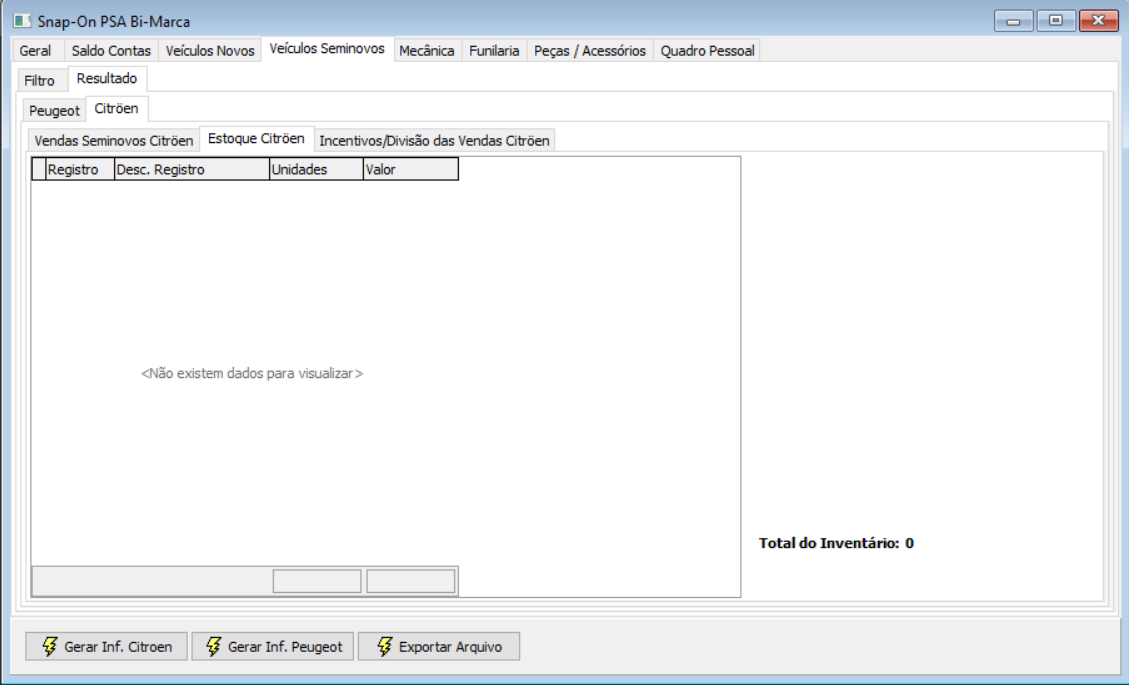Minimize the Snap-On PSA Bi-Marca window
1129x685 pixels.
[x=1013, y=21]
